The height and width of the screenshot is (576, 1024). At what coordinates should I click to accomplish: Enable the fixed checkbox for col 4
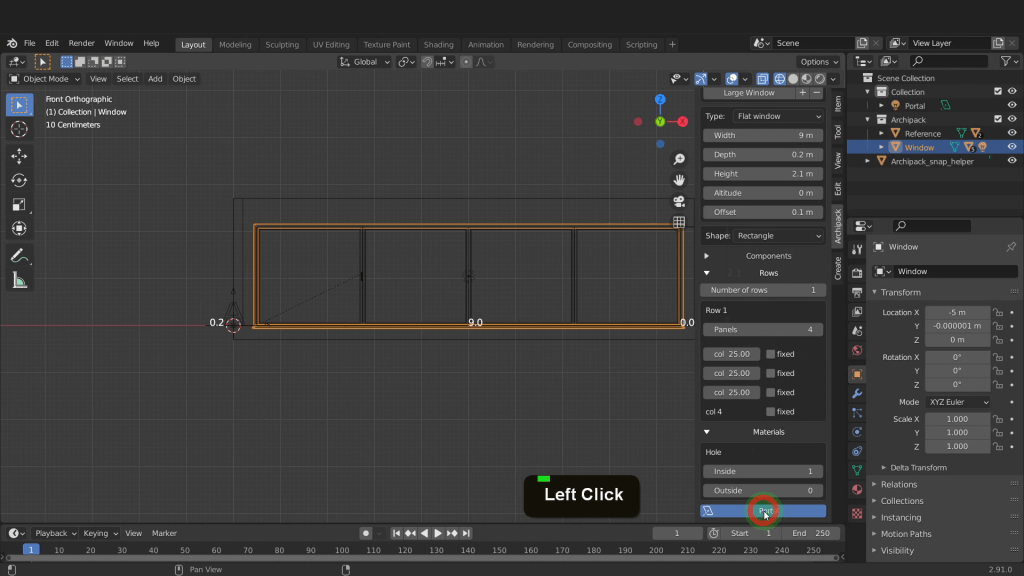click(x=771, y=412)
